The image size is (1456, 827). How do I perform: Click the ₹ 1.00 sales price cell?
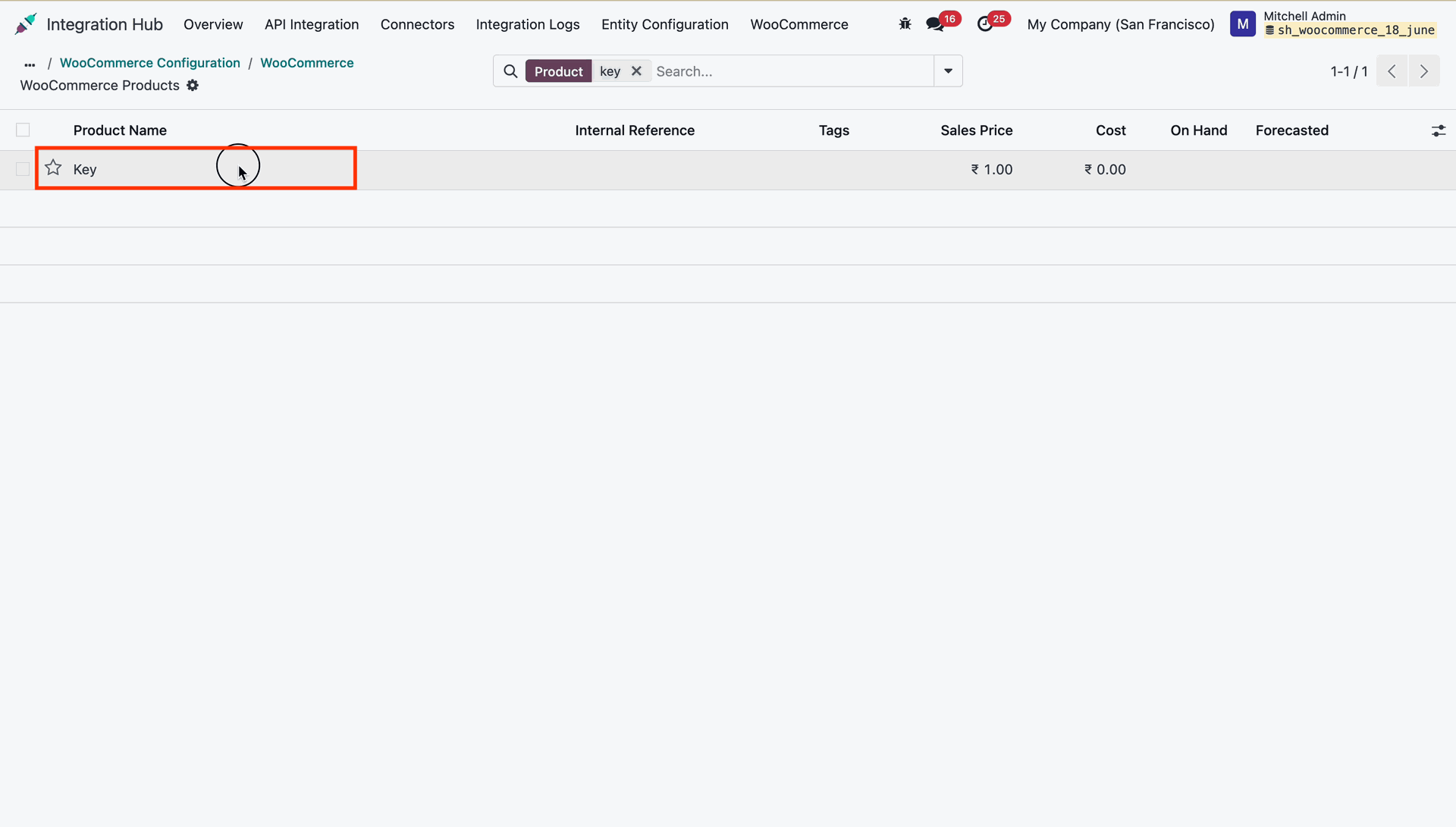[992, 169]
